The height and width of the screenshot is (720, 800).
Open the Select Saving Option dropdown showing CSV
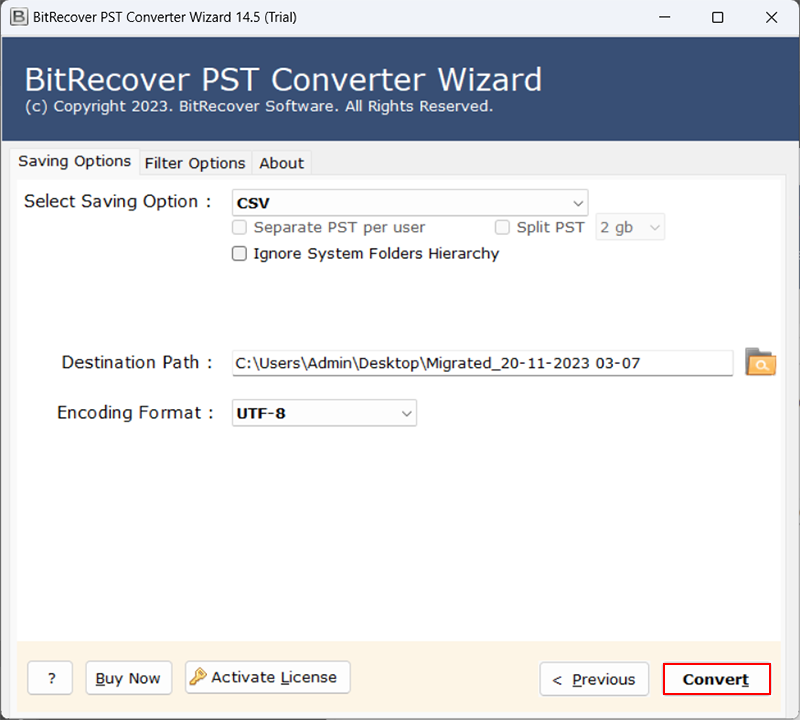pyautogui.click(x=410, y=203)
